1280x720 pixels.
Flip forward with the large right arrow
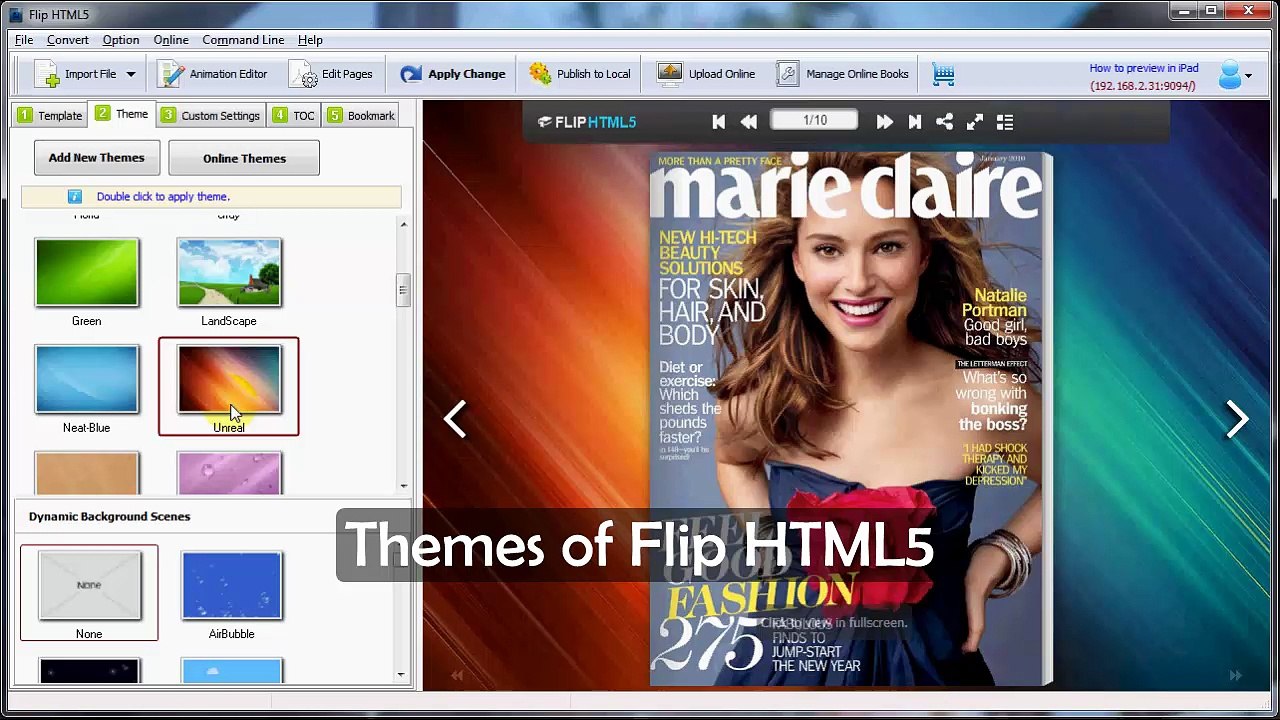pyautogui.click(x=1237, y=419)
